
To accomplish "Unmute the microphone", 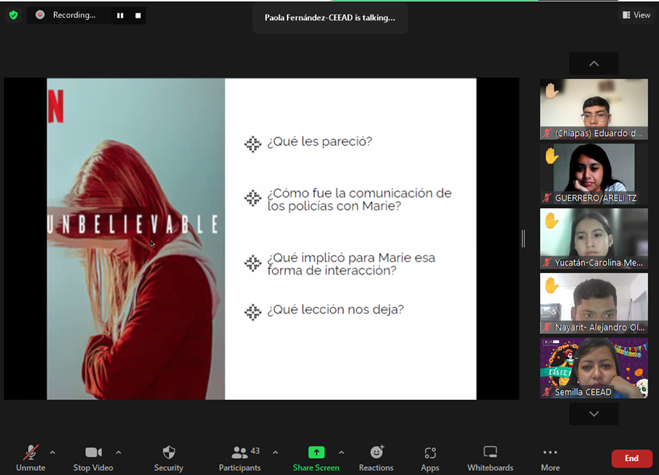I will pyautogui.click(x=30, y=458).
